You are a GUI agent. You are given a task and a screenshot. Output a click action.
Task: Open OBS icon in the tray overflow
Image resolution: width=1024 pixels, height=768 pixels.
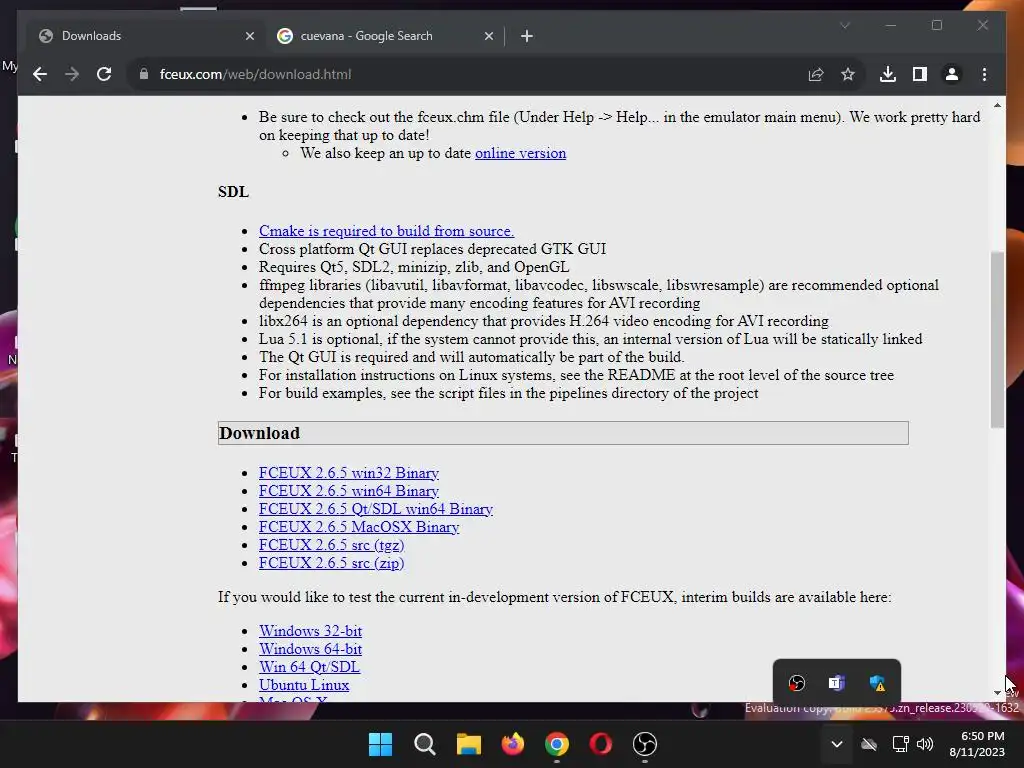click(x=796, y=683)
